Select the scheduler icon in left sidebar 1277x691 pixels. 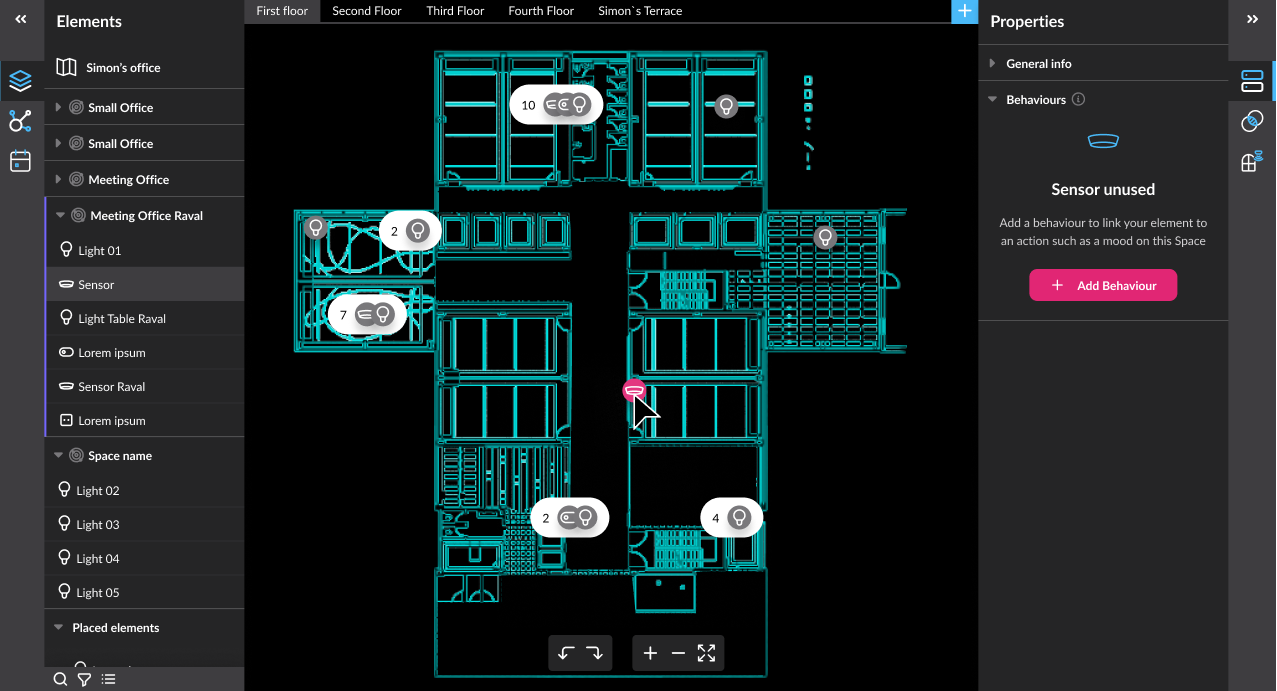click(x=20, y=160)
